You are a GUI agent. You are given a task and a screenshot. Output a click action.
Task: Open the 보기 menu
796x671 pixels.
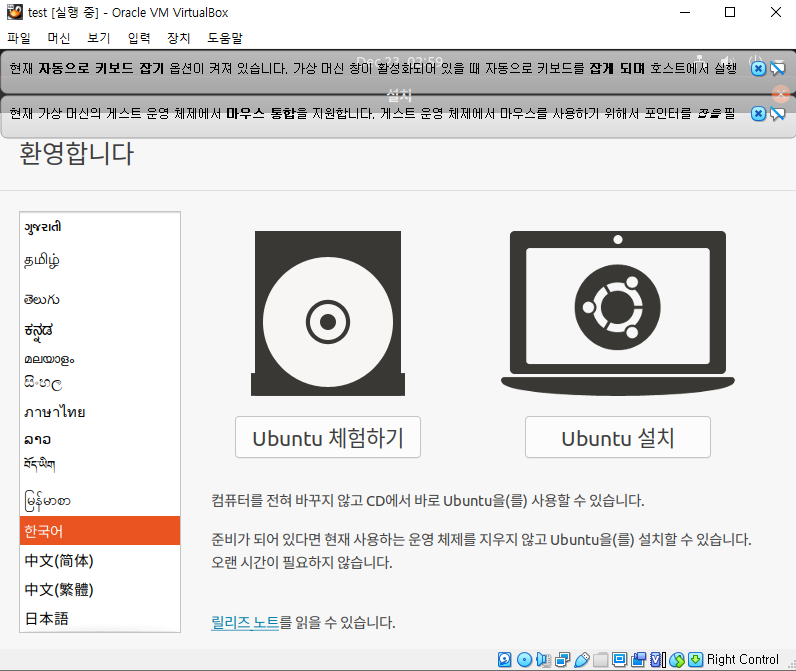coord(98,38)
